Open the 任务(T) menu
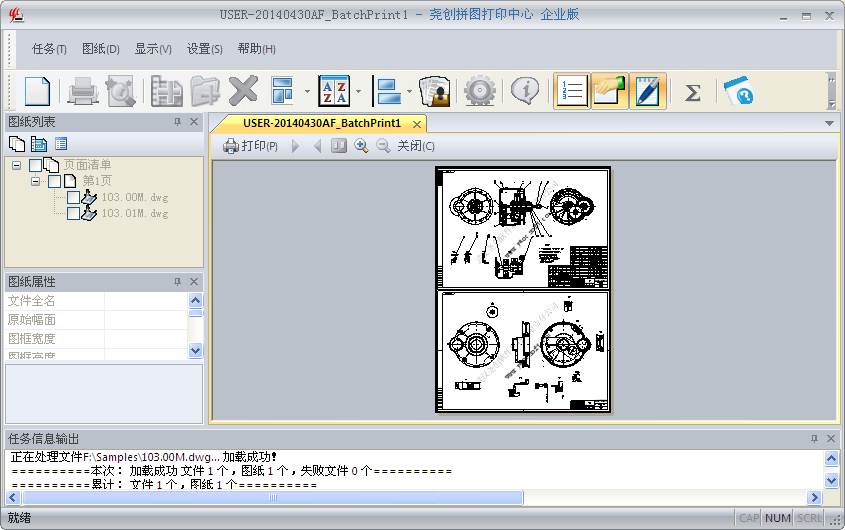The image size is (845, 530). [x=49, y=49]
